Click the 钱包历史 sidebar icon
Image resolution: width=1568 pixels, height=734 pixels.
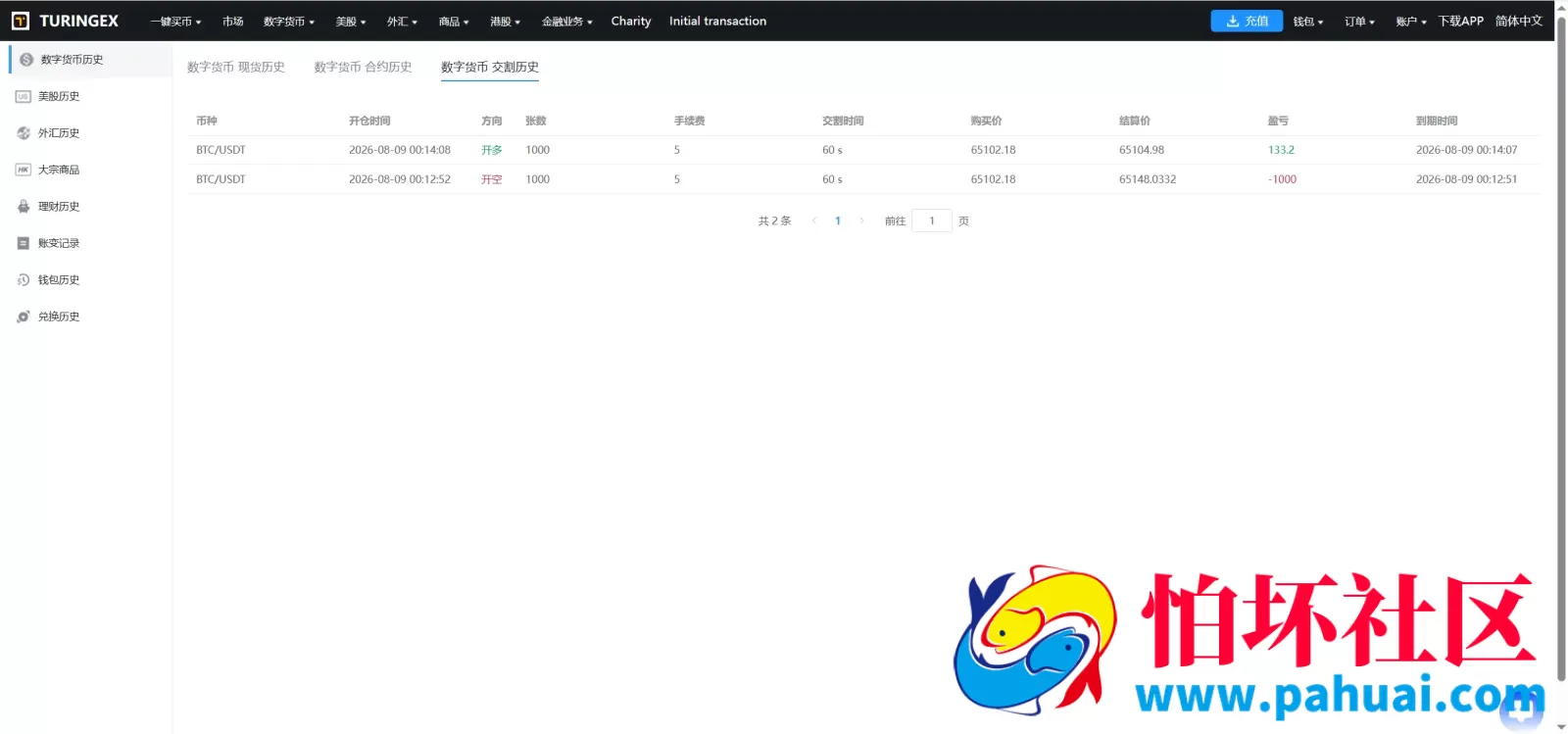pos(24,280)
